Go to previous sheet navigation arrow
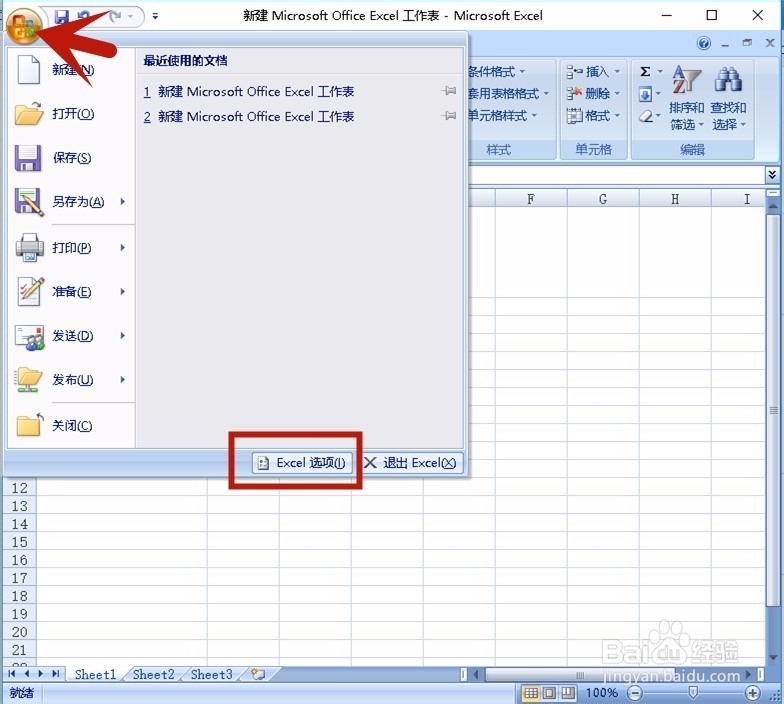The width and height of the screenshot is (784, 704). tap(26, 674)
